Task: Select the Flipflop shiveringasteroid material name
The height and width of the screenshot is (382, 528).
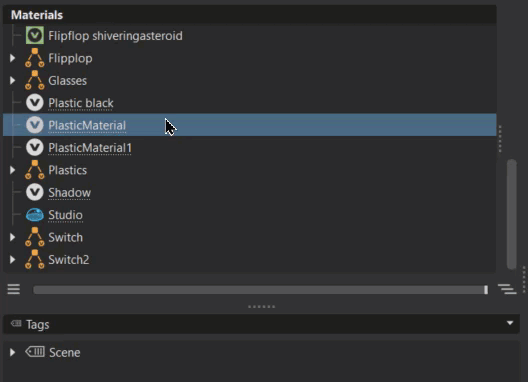Action: [x=115, y=36]
